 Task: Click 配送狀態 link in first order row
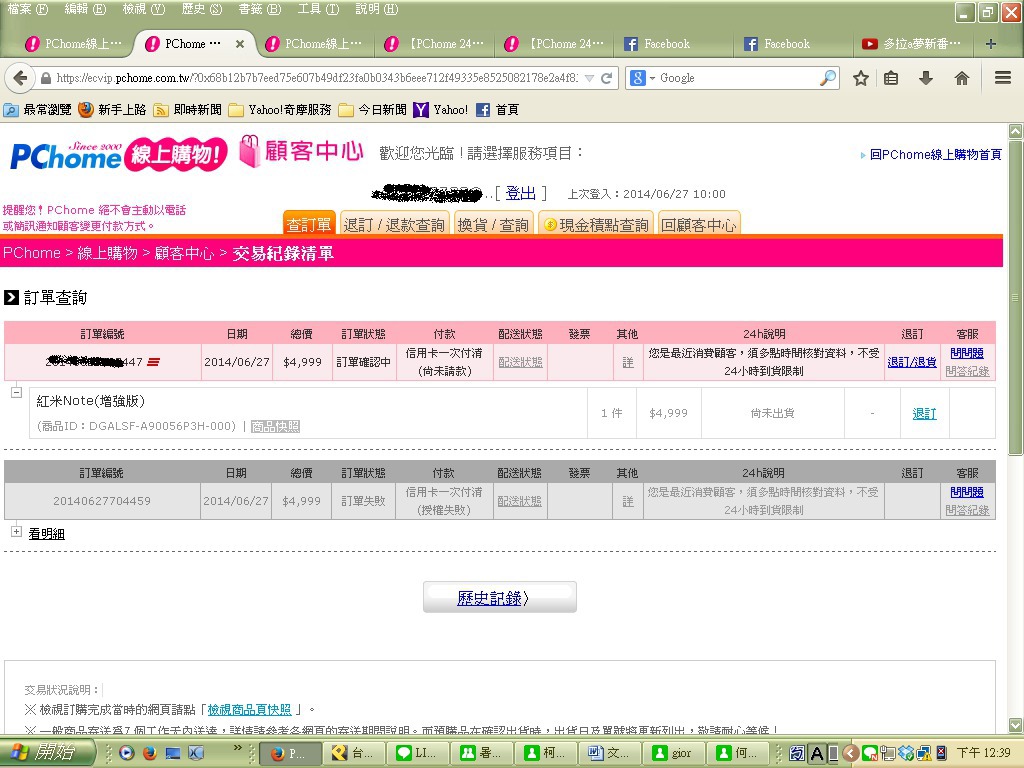tap(520, 362)
